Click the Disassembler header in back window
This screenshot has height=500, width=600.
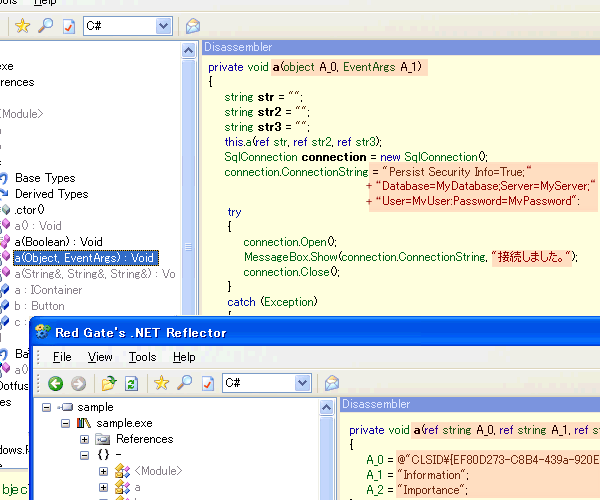(401, 47)
